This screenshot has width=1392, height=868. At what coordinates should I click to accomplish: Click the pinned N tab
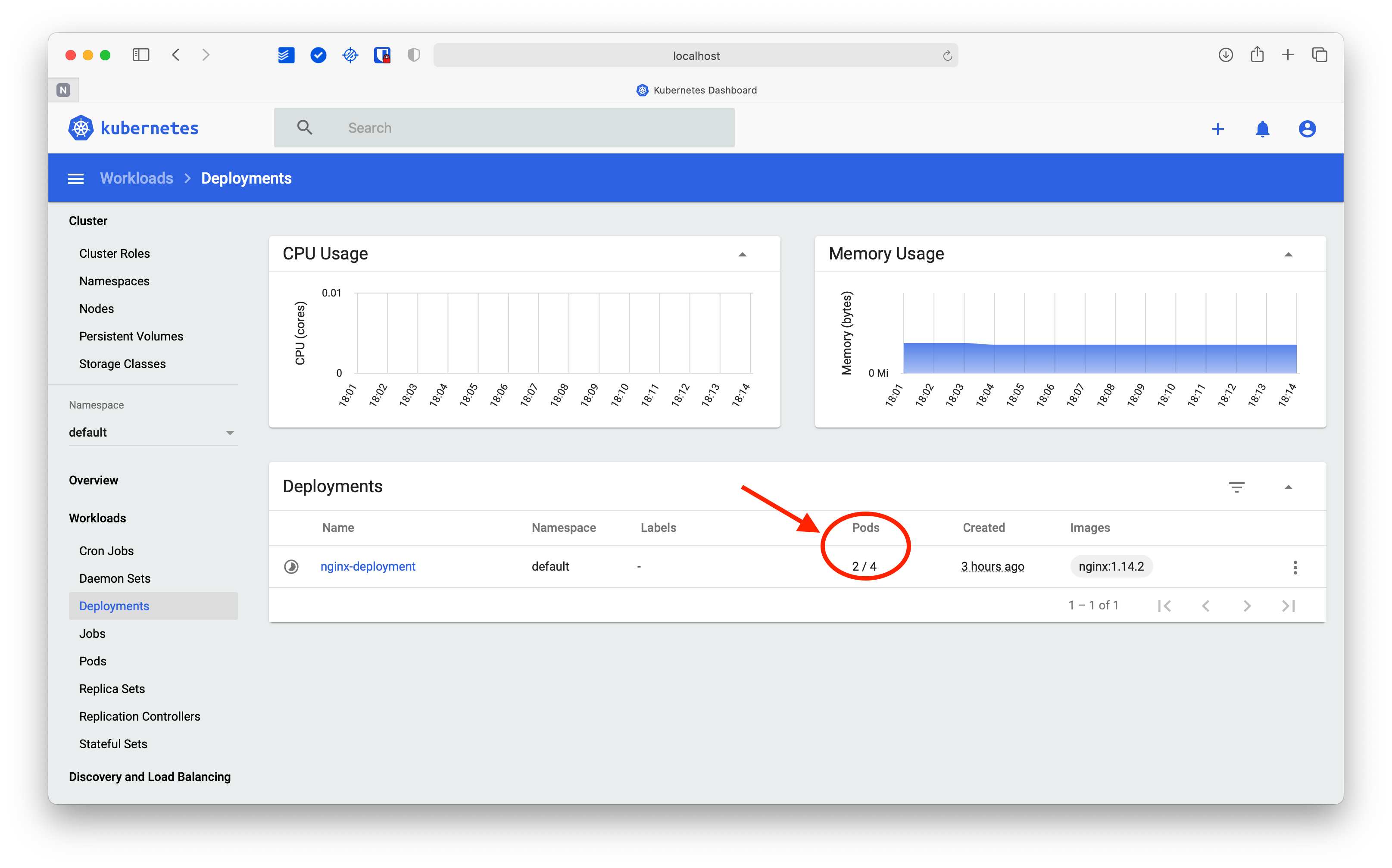coord(63,90)
